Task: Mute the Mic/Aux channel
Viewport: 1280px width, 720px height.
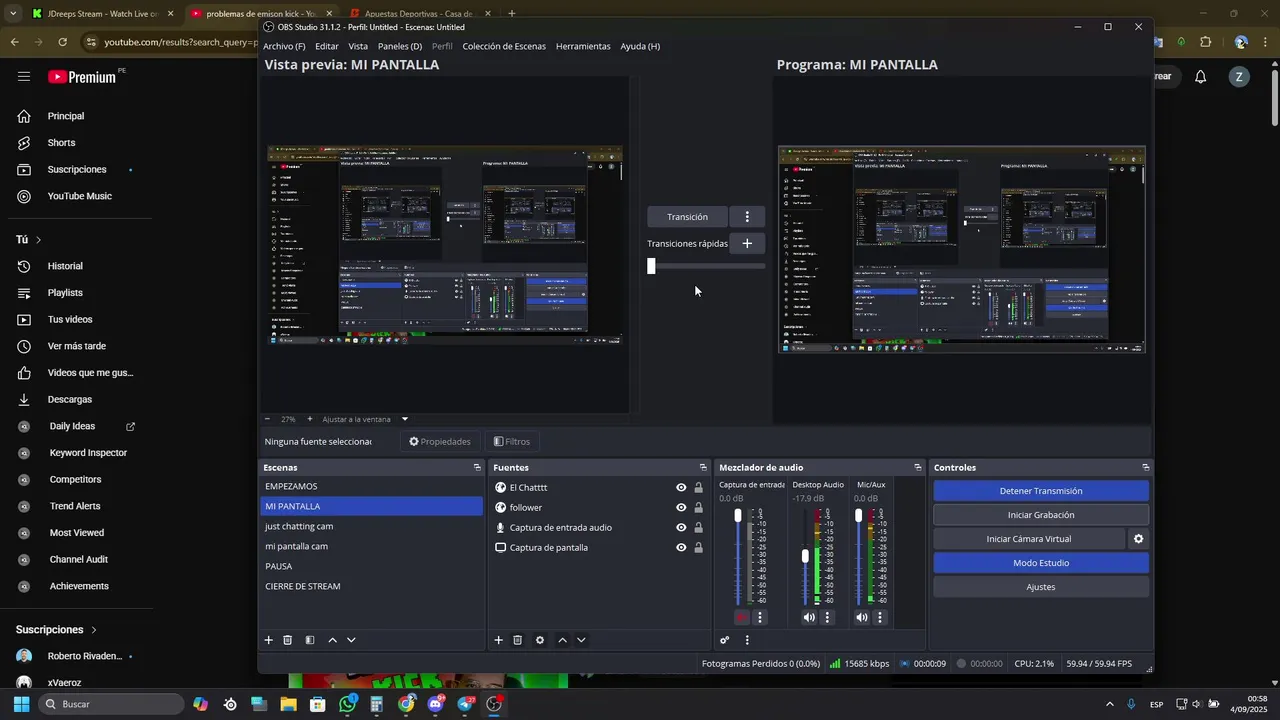Action: pos(862,618)
